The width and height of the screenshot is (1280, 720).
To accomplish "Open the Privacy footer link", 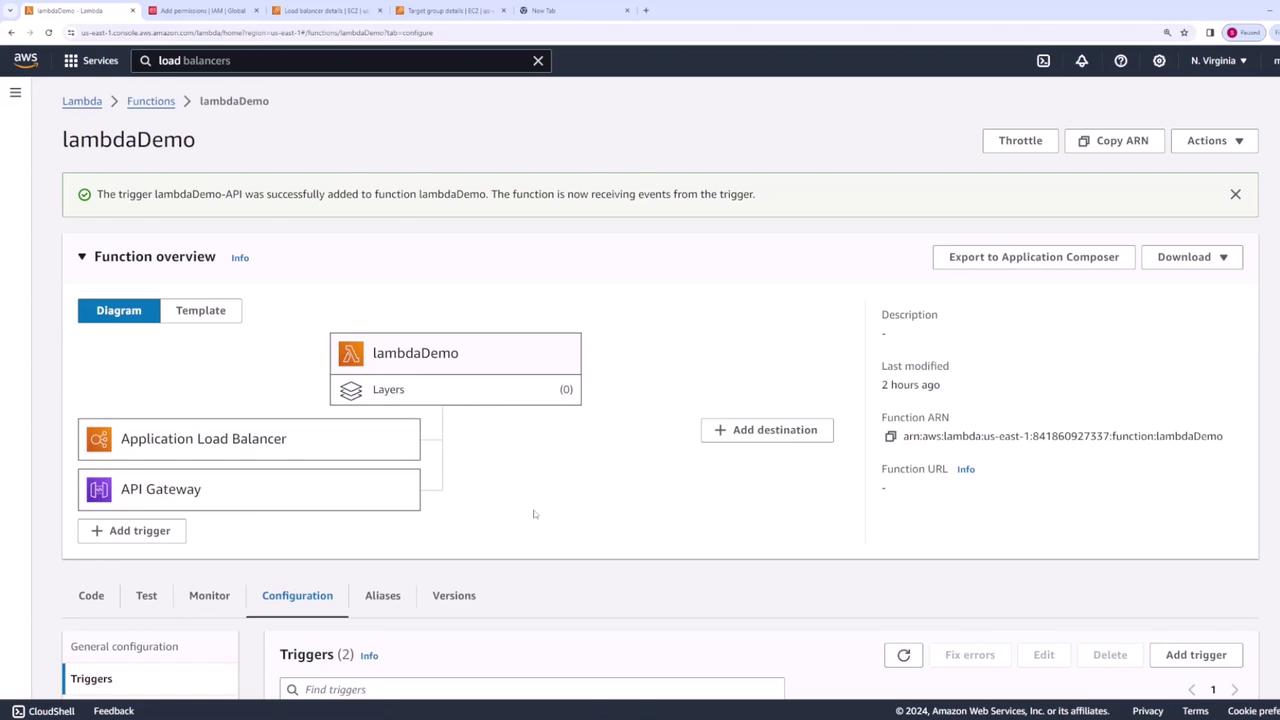I will [x=1148, y=711].
